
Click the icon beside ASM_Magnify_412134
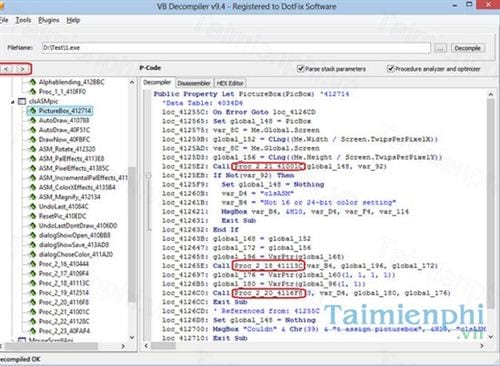32,197
